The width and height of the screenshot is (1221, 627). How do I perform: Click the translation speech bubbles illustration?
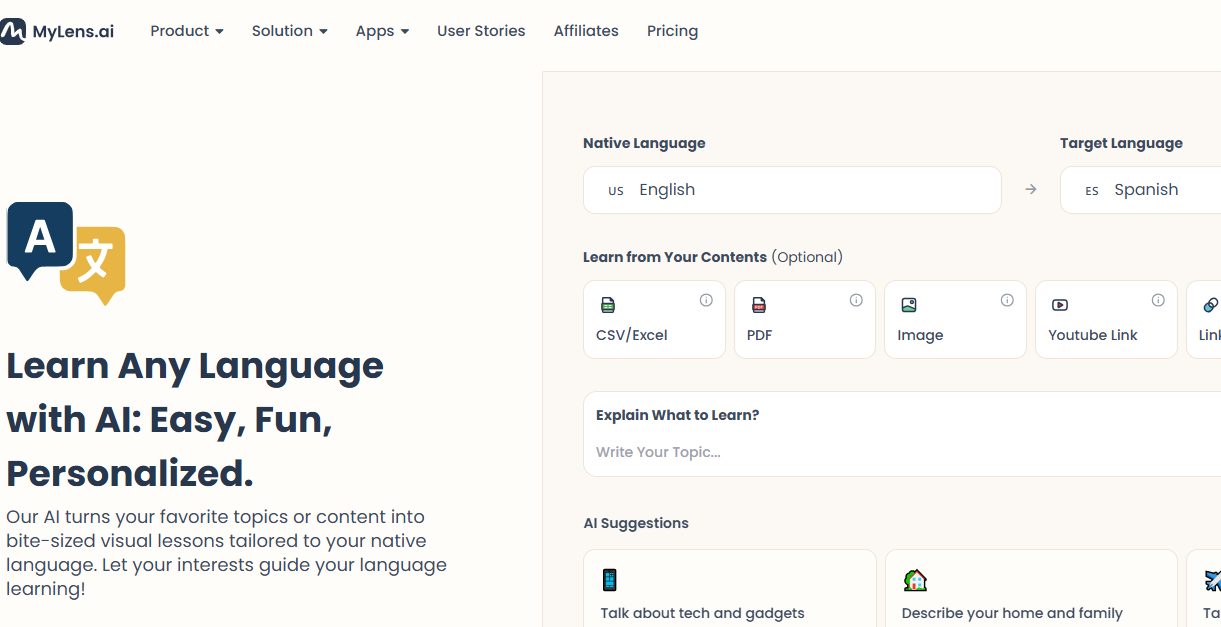tap(66, 253)
